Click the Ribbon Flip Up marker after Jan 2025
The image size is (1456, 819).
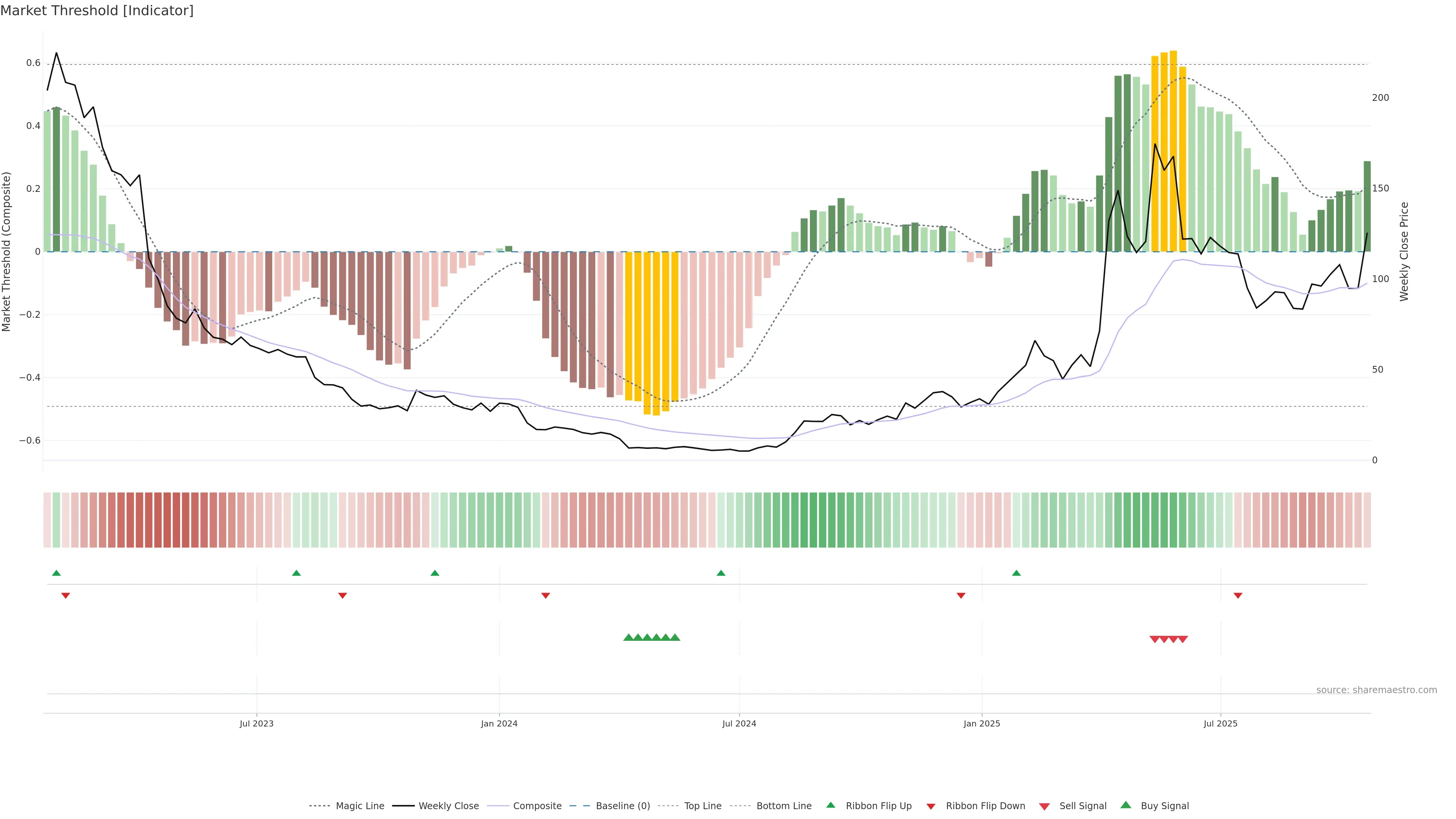click(x=1016, y=573)
